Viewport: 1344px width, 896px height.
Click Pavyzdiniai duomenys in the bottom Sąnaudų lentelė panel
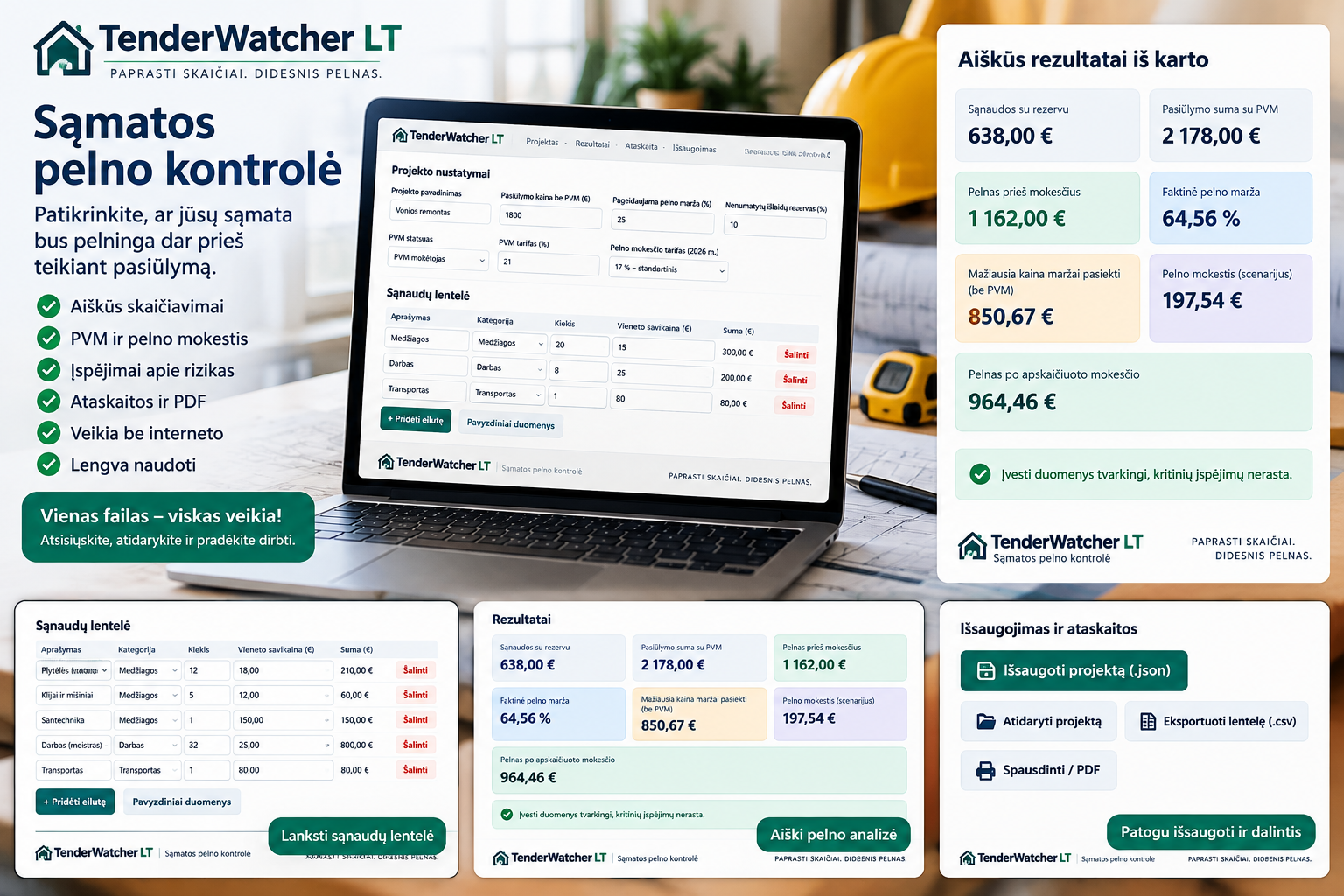[182, 801]
